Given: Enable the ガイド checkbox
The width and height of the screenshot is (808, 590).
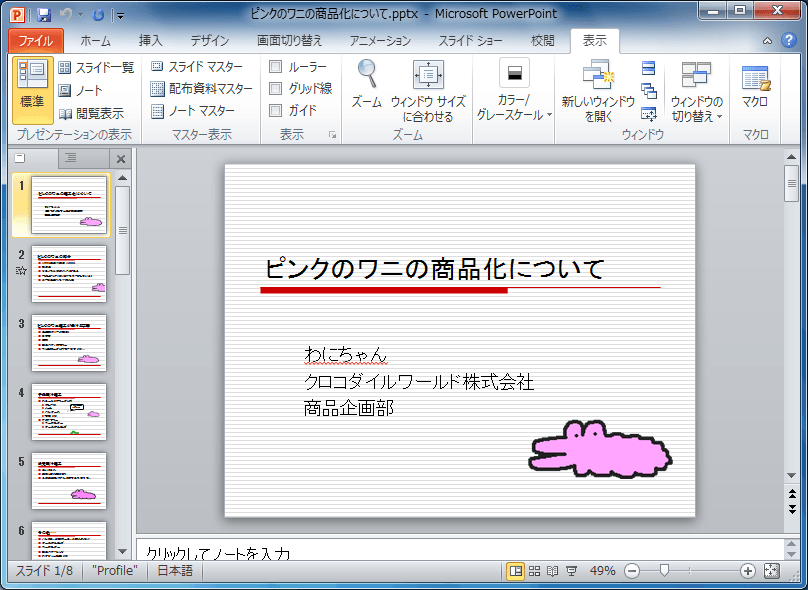Looking at the screenshot, I should point(276,110).
